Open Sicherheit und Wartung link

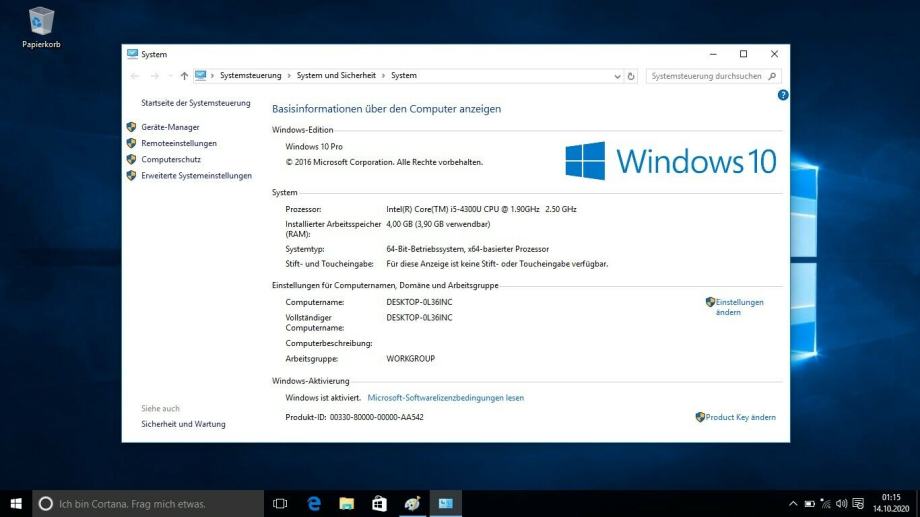pyautogui.click(x=183, y=424)
